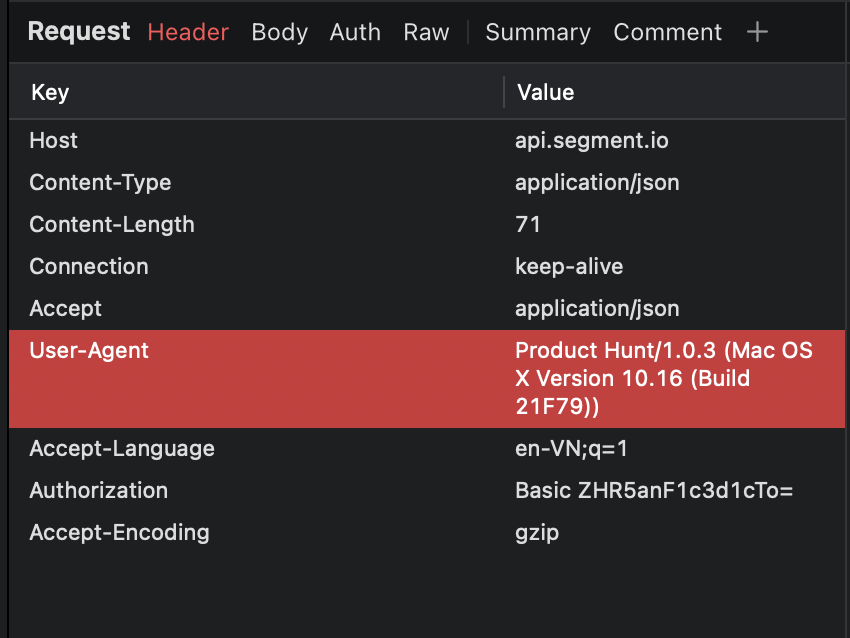Select the Accept header key
The height and width of the screenshot is (638, 850).
coord(65,309)
